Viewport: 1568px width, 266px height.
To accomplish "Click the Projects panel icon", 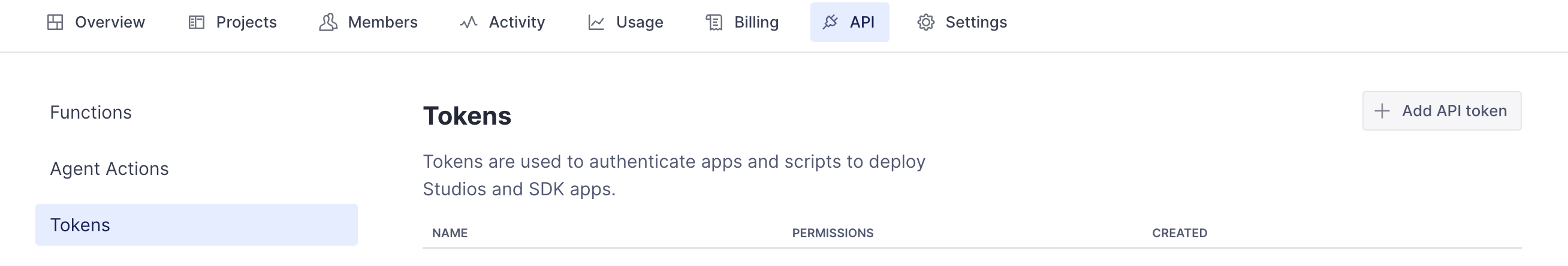I will [196, 23].
